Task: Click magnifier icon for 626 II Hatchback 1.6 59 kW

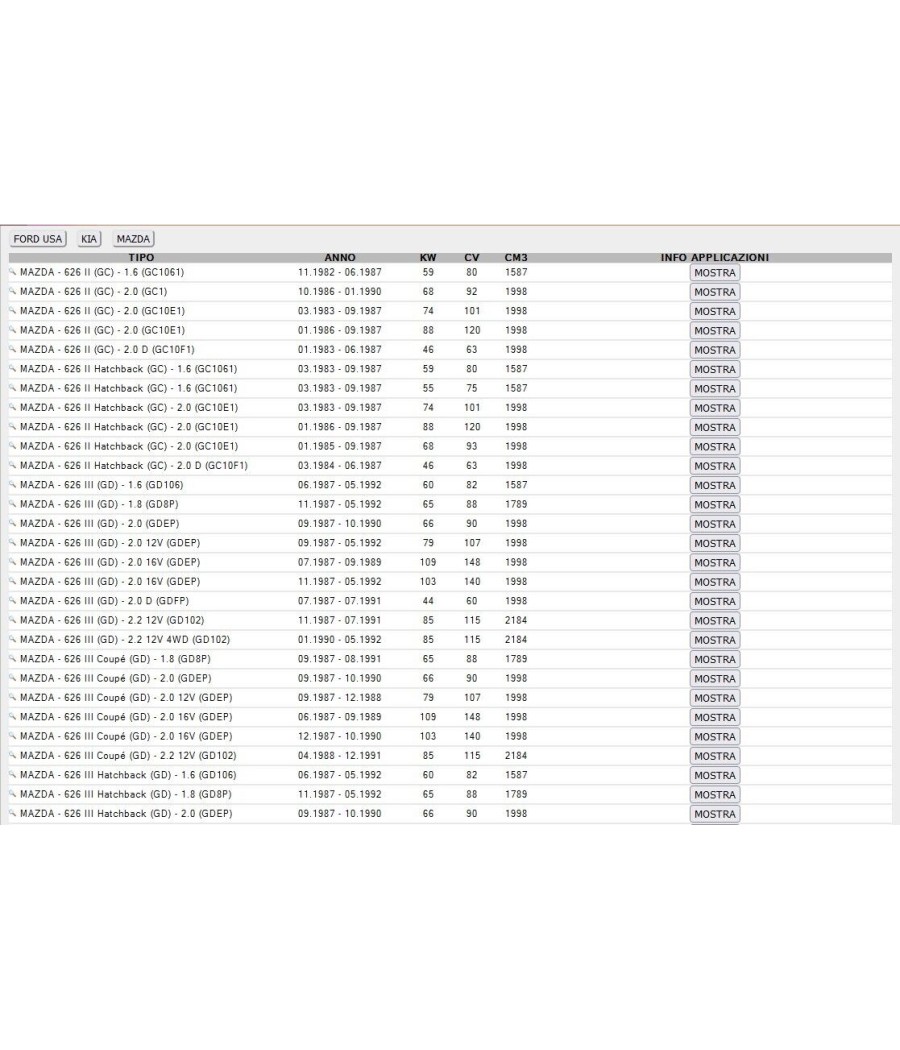Action: pos(13,368)
